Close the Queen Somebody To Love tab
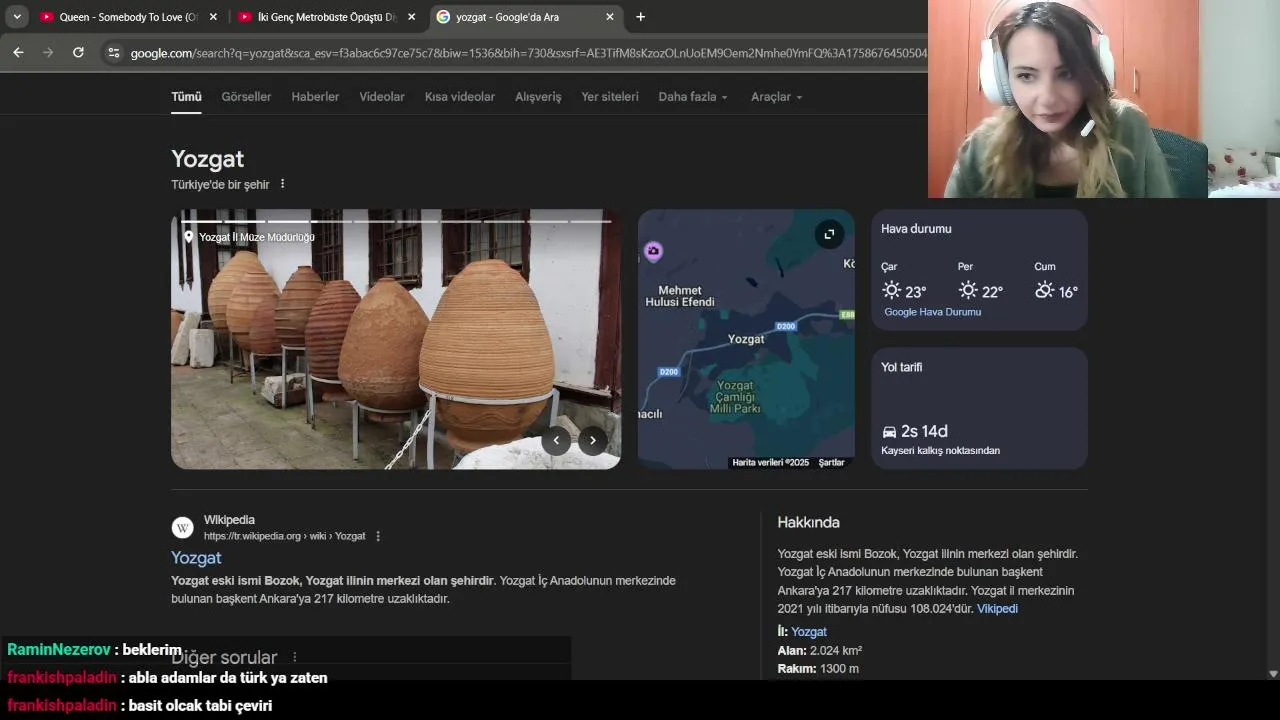Image resolution: width=1280 pixels, height=720 pixels. (213, 17)
